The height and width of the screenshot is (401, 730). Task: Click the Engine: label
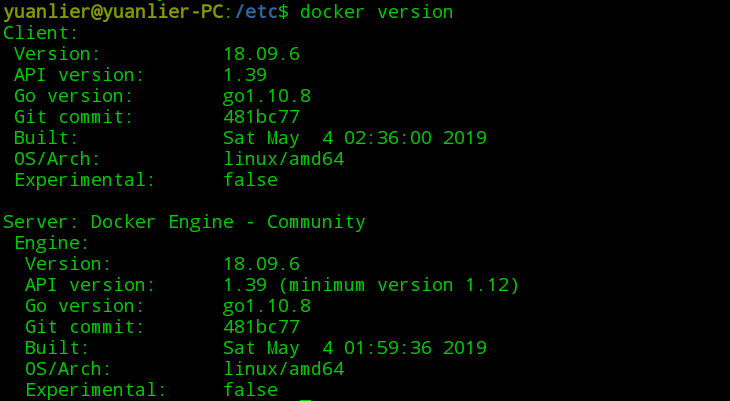[x=52, y=243]
